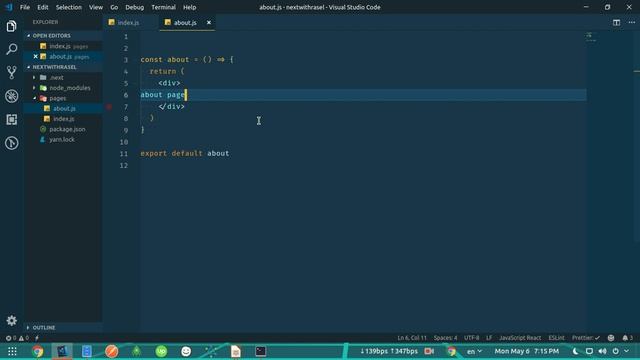Open the document editor icon in the taskbar

click(x=236, y=351)
